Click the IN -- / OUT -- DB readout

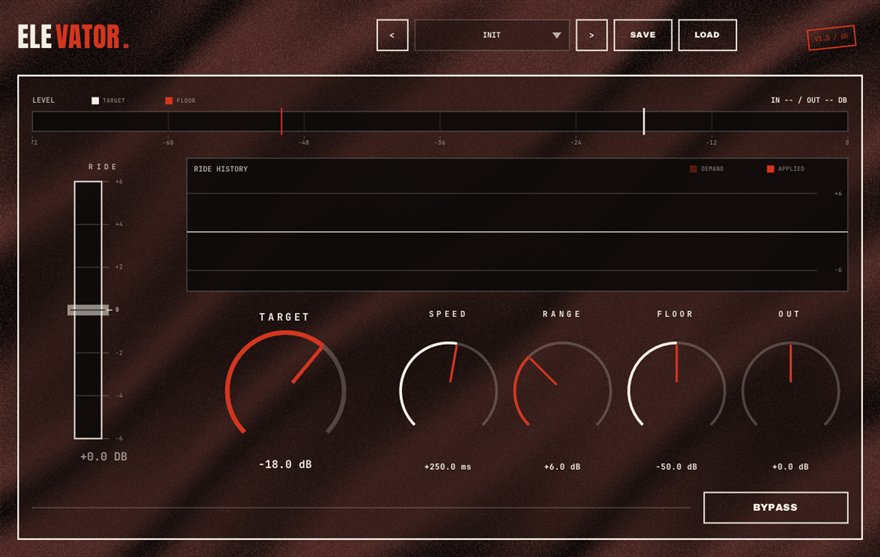(x=809, y=101)
